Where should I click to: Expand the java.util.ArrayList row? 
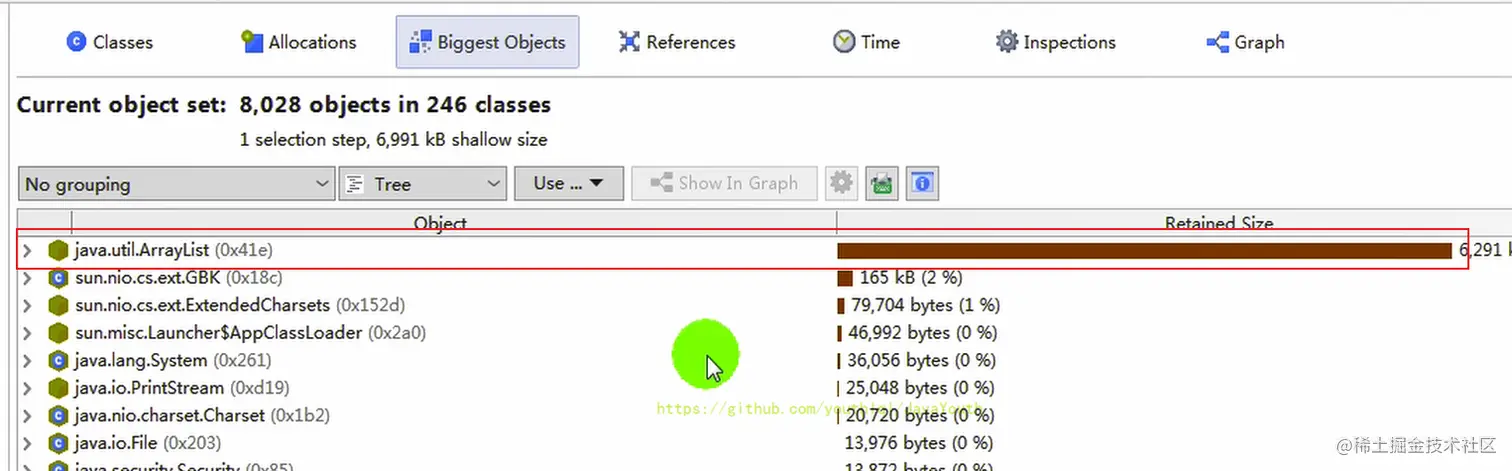pos(28,250)
